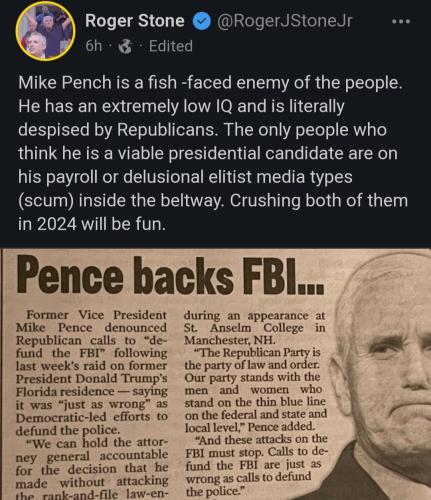The height and width of the screenshot is (500, 431).
Task: Click the 6h post timestamp
Action: pyautogui.click(x=94, y=46)
